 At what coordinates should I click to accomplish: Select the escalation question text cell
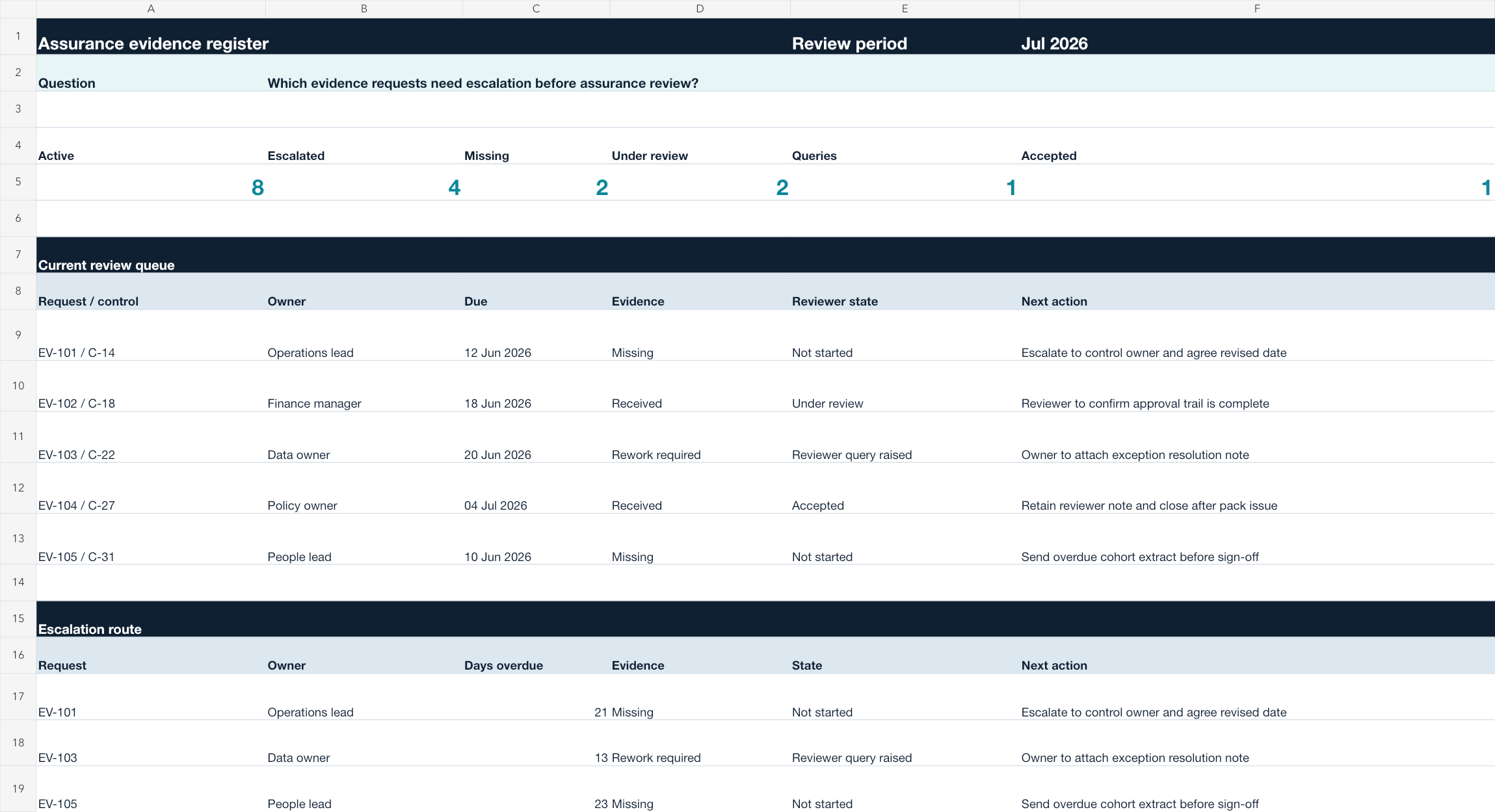[x=483, y=83]
